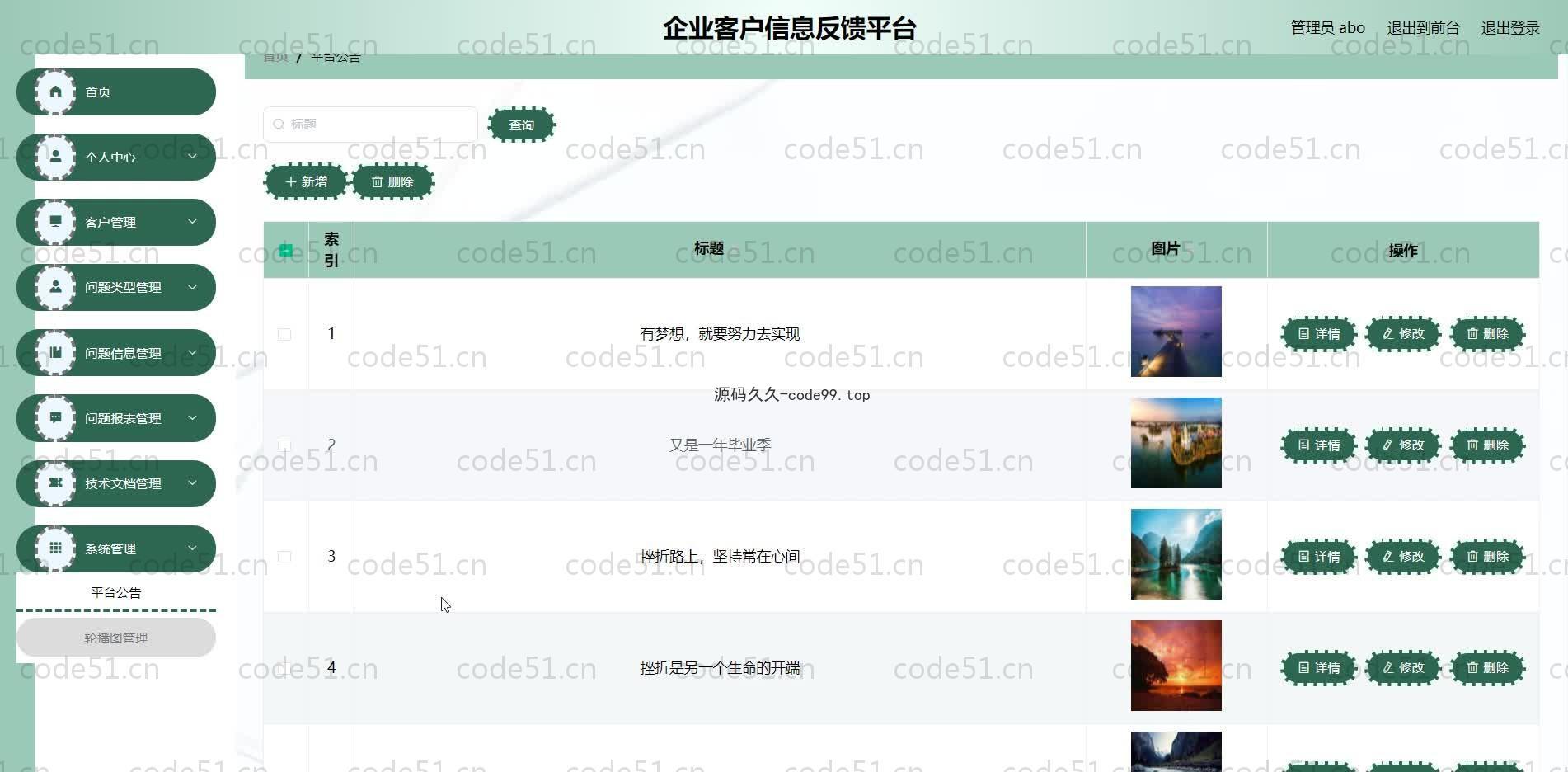Click the grid icon beside 系统管理

[55, 548]
